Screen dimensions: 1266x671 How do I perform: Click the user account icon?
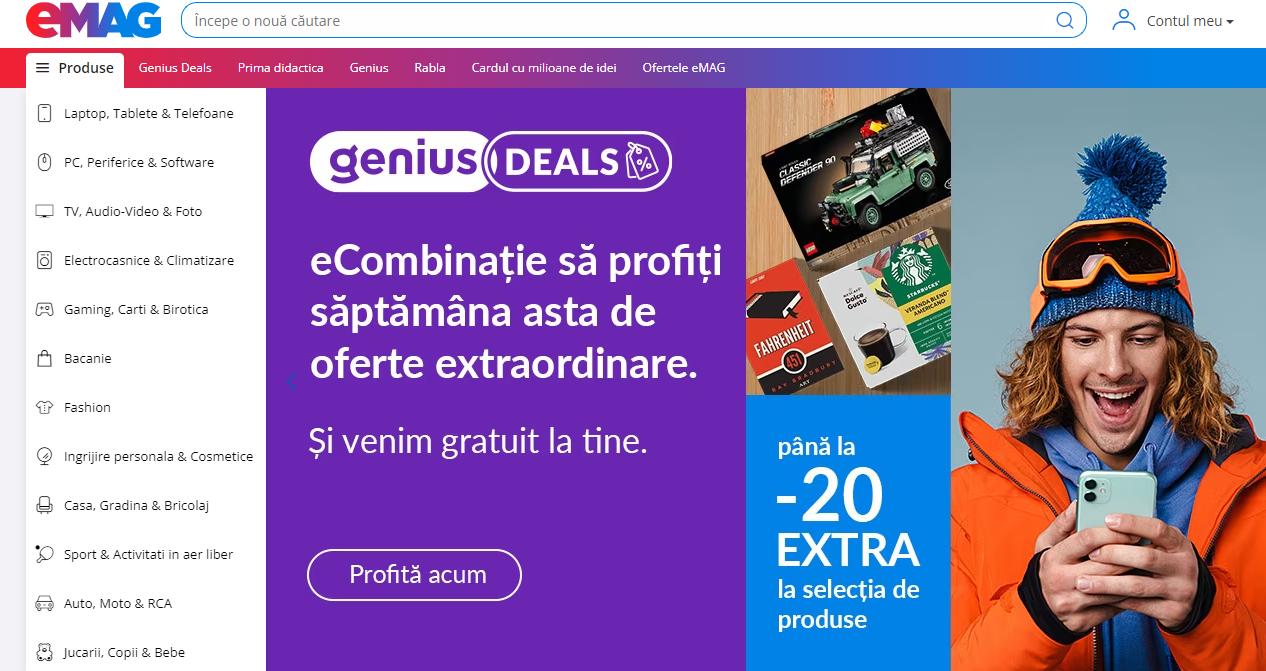(1124, 20)
